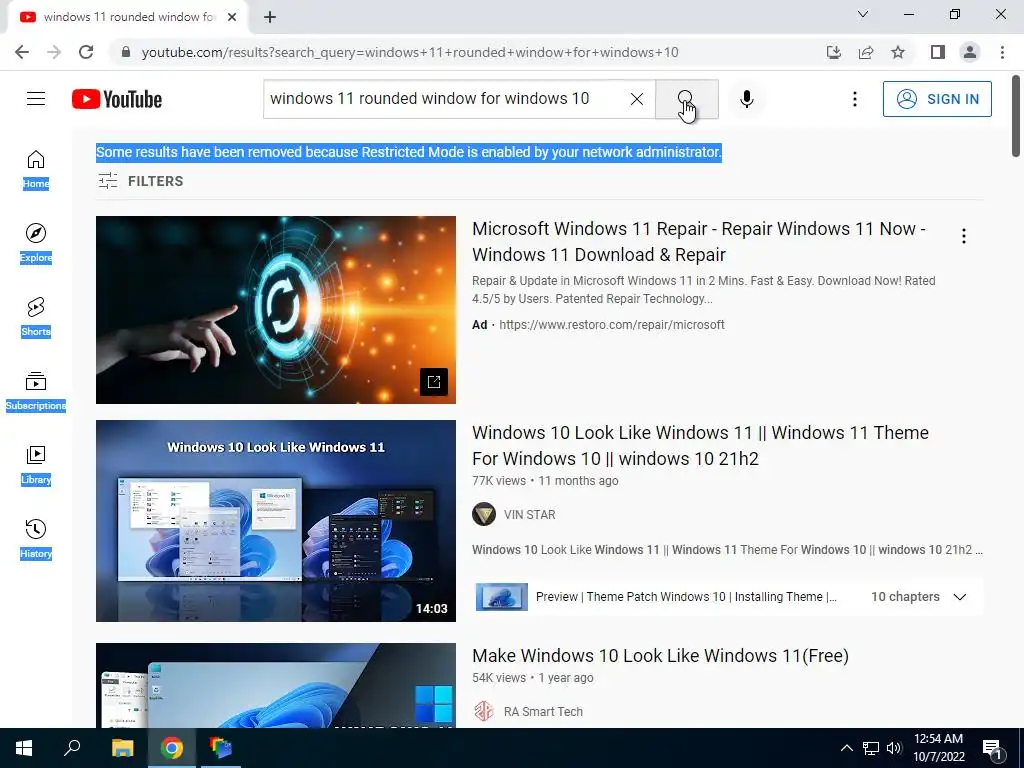The width and height of the screenshot is (1024, 768).
Task: Open the Windows Start menu
Action: pyautogui.click(x=24, y=748)
